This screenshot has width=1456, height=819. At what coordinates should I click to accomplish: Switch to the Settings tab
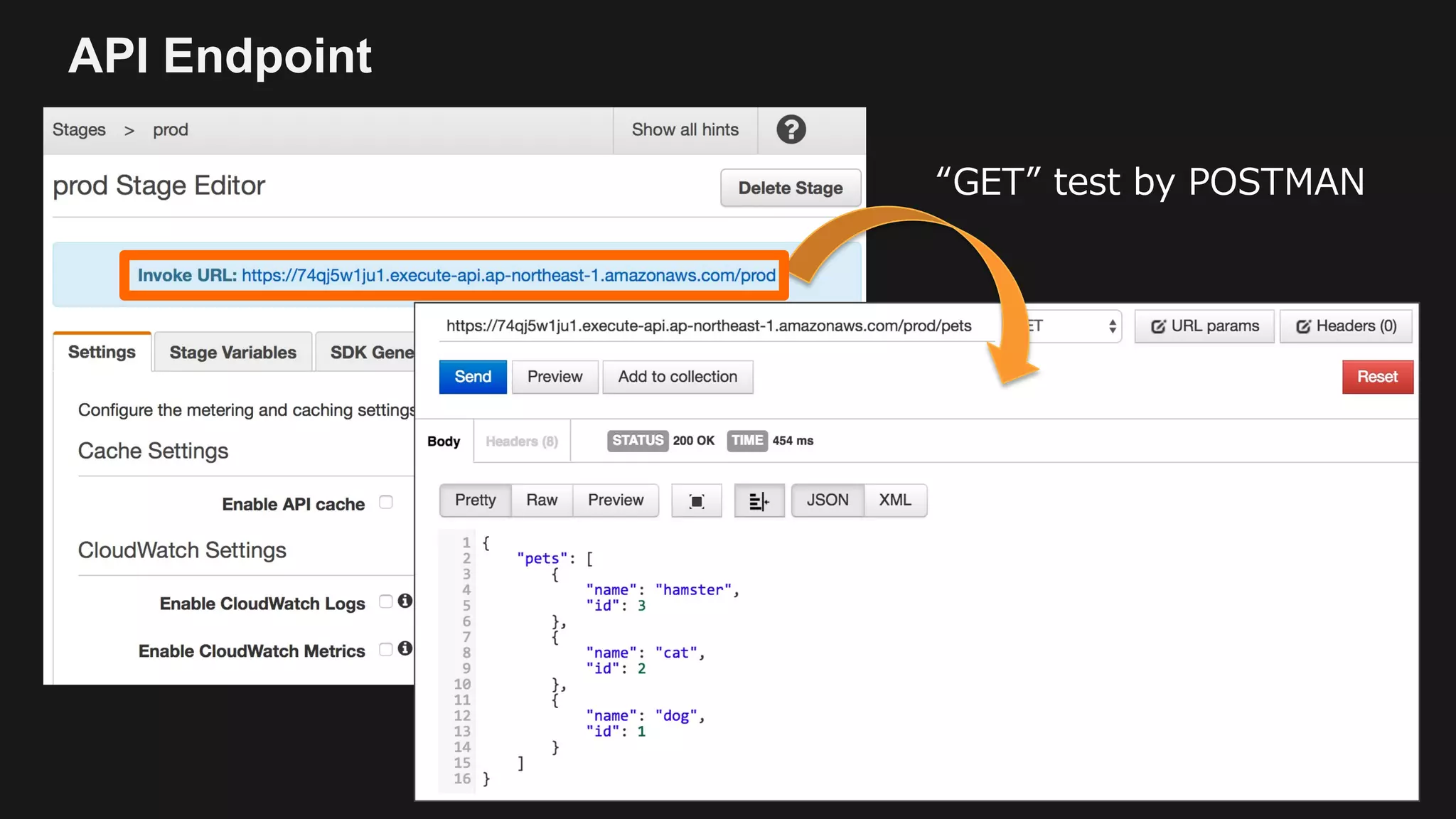point(102,352)
